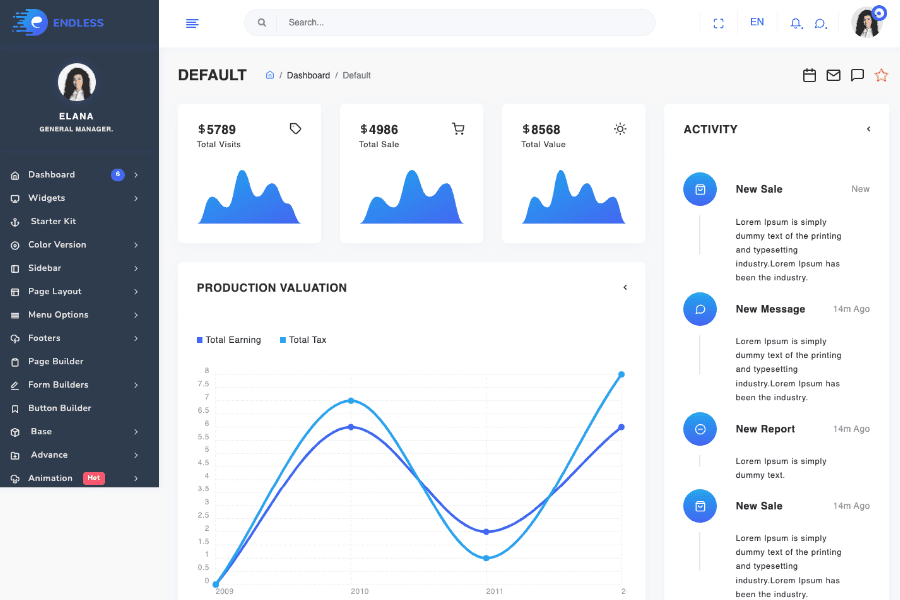Select the shopping cart icon on Total Sale card

coord(458,128)
